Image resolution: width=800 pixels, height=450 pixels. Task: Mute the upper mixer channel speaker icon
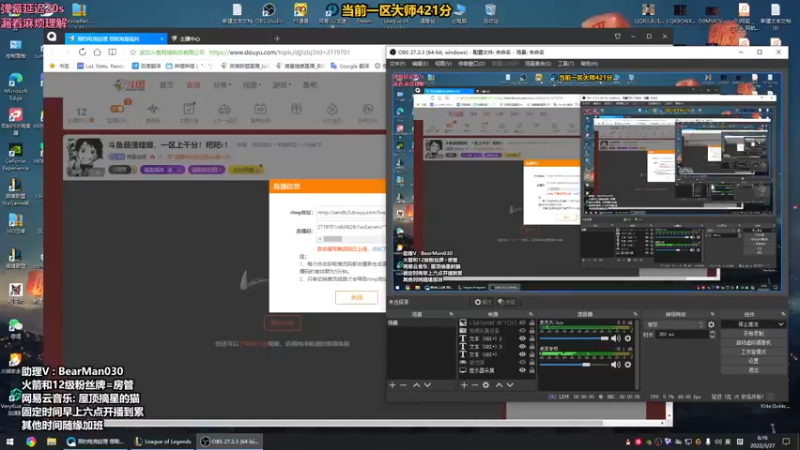pyautogui.click(x=616, y=338)
